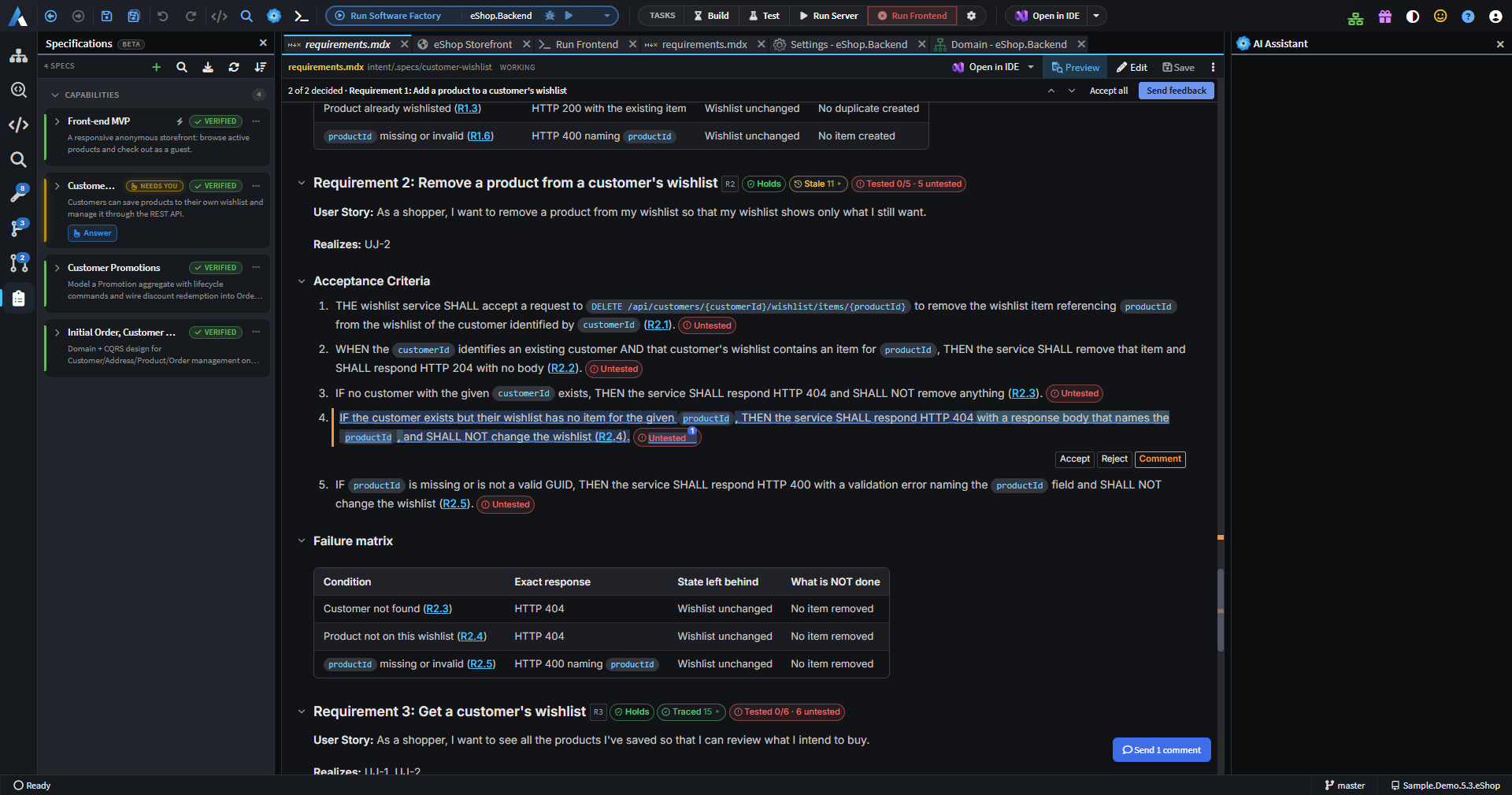Click the green add spec plus icon
1512x795 pixels.
156,67
